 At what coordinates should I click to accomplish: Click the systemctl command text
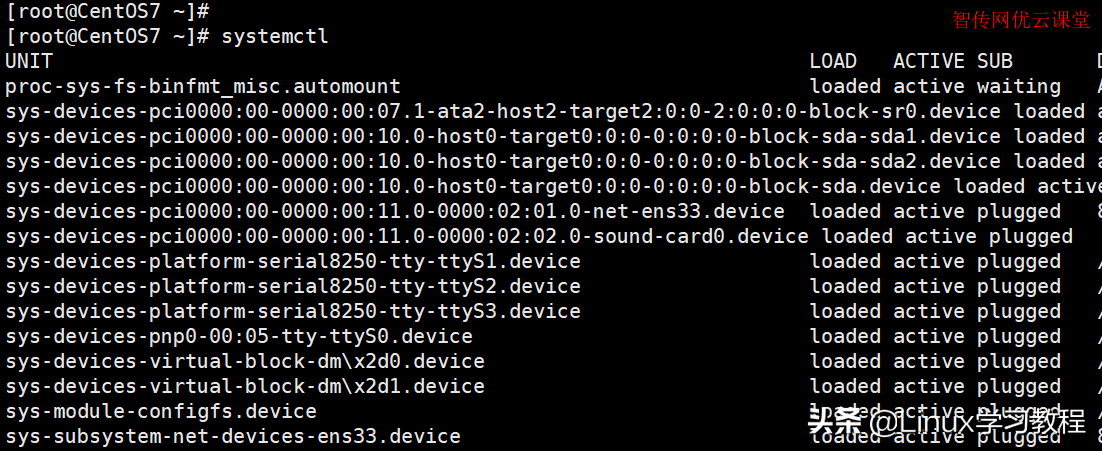pos(275,37)
